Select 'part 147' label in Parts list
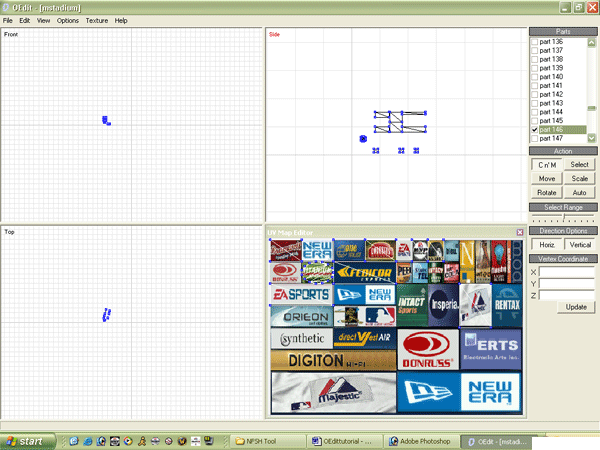 click(x=551, y=139)
